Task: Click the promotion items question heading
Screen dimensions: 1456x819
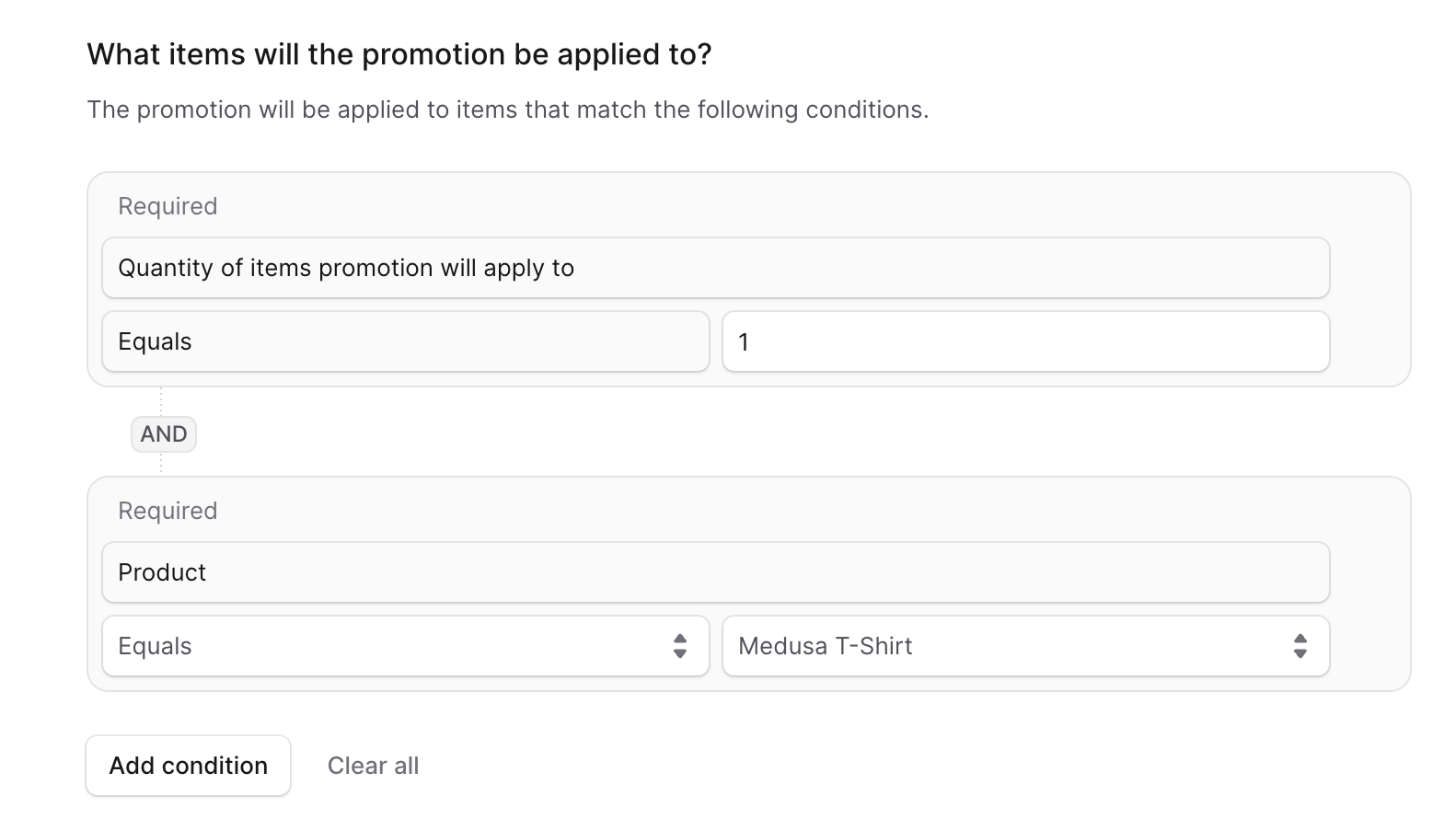Action: [399, 54]
